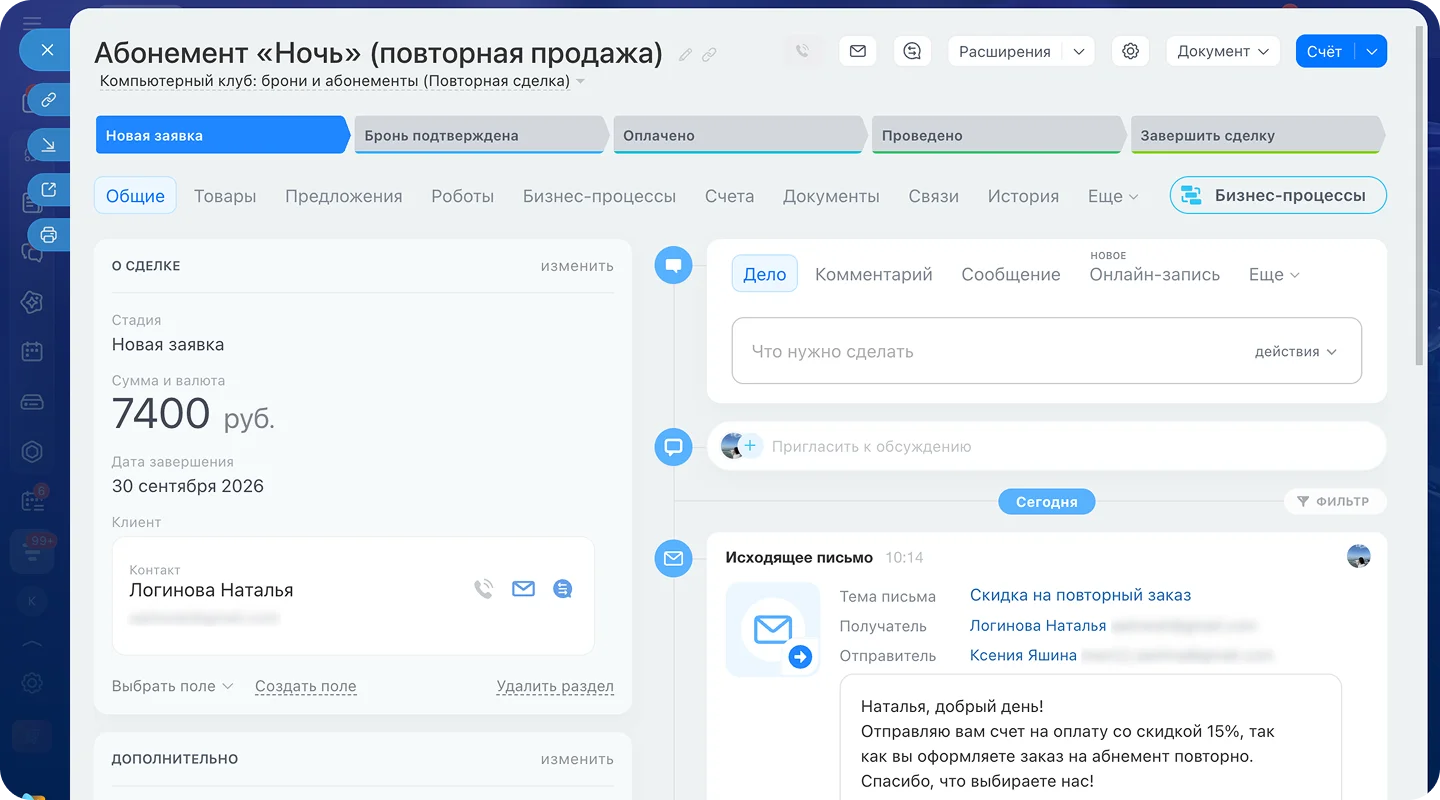Select the Новая заявка stage
1440x800 pixels.
[x=222, y=135]
